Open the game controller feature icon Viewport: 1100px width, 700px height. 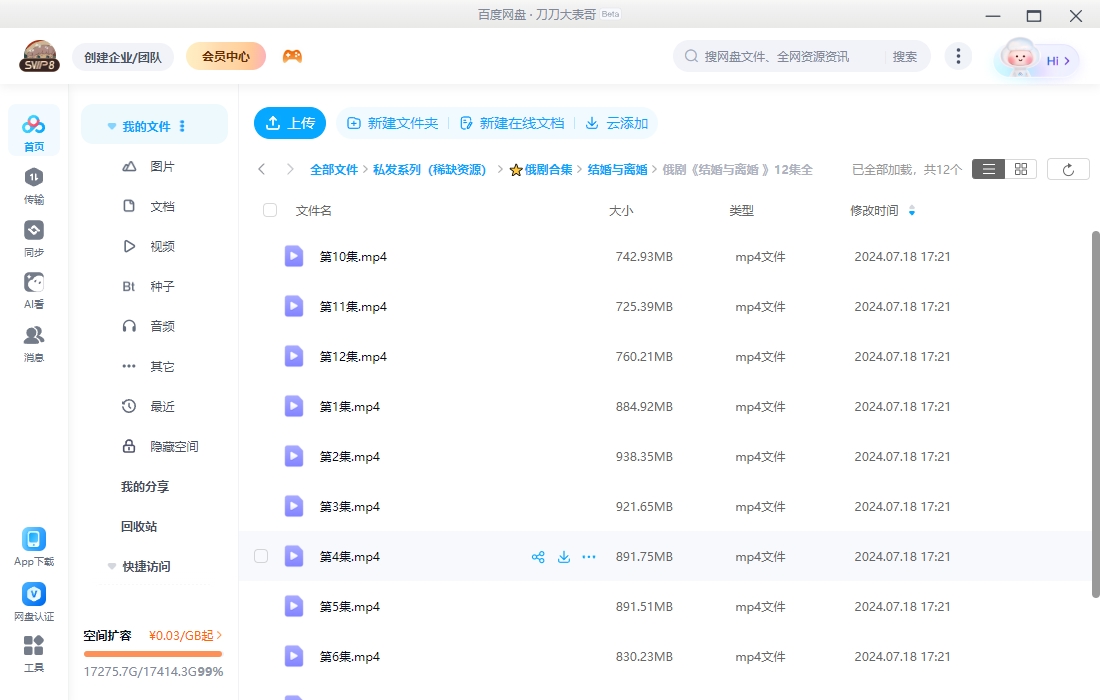294,56
